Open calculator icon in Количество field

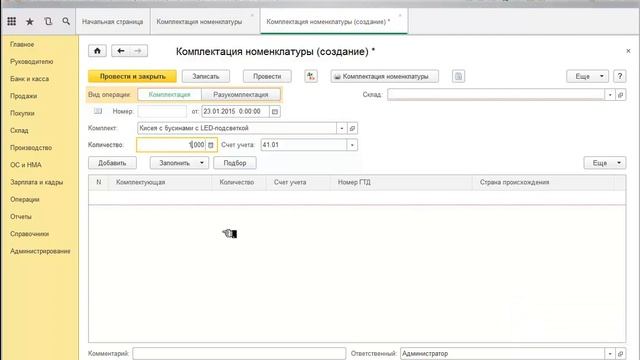coord(211,145)
